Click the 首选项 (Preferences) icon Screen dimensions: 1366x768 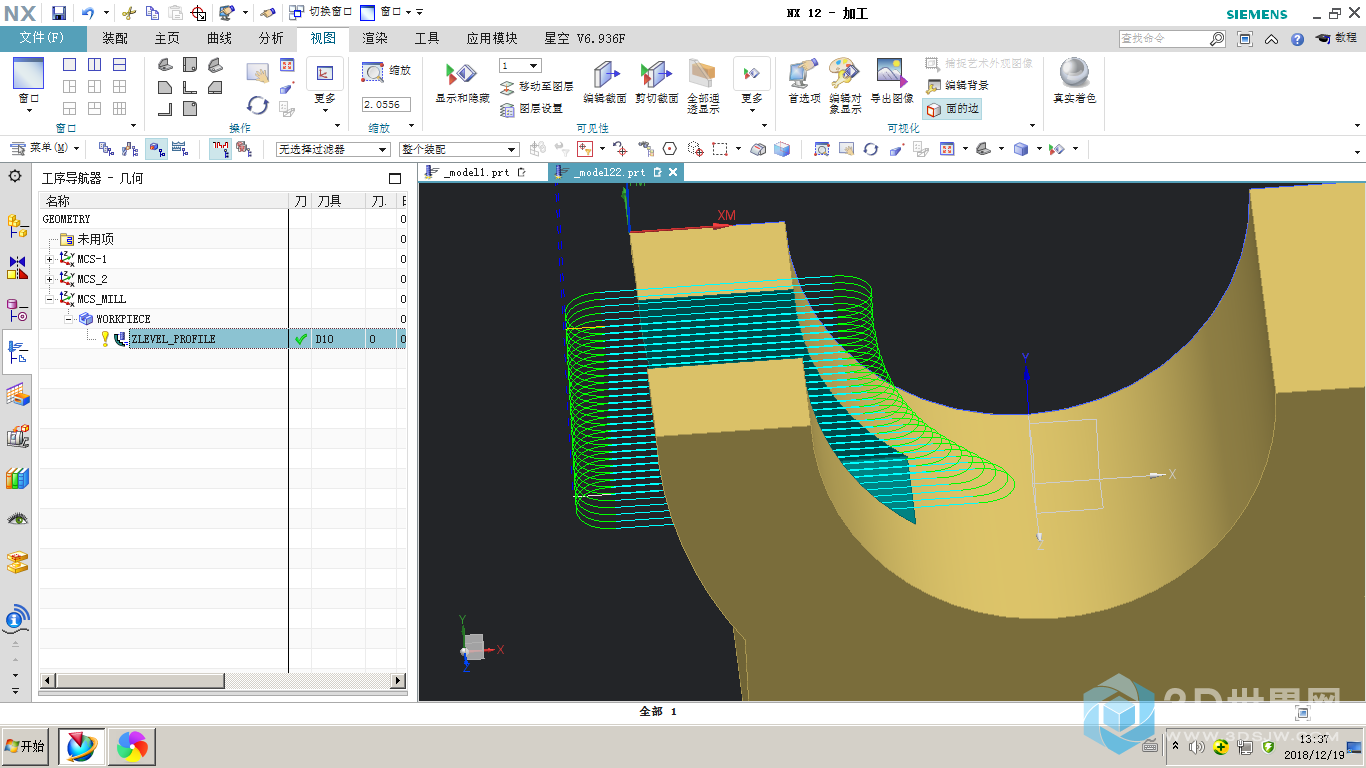[803, 74]
